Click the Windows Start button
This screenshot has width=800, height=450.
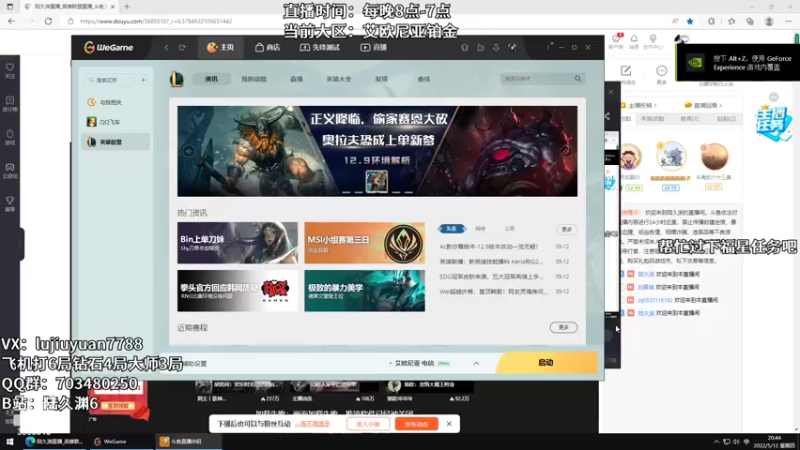[9, 442]
